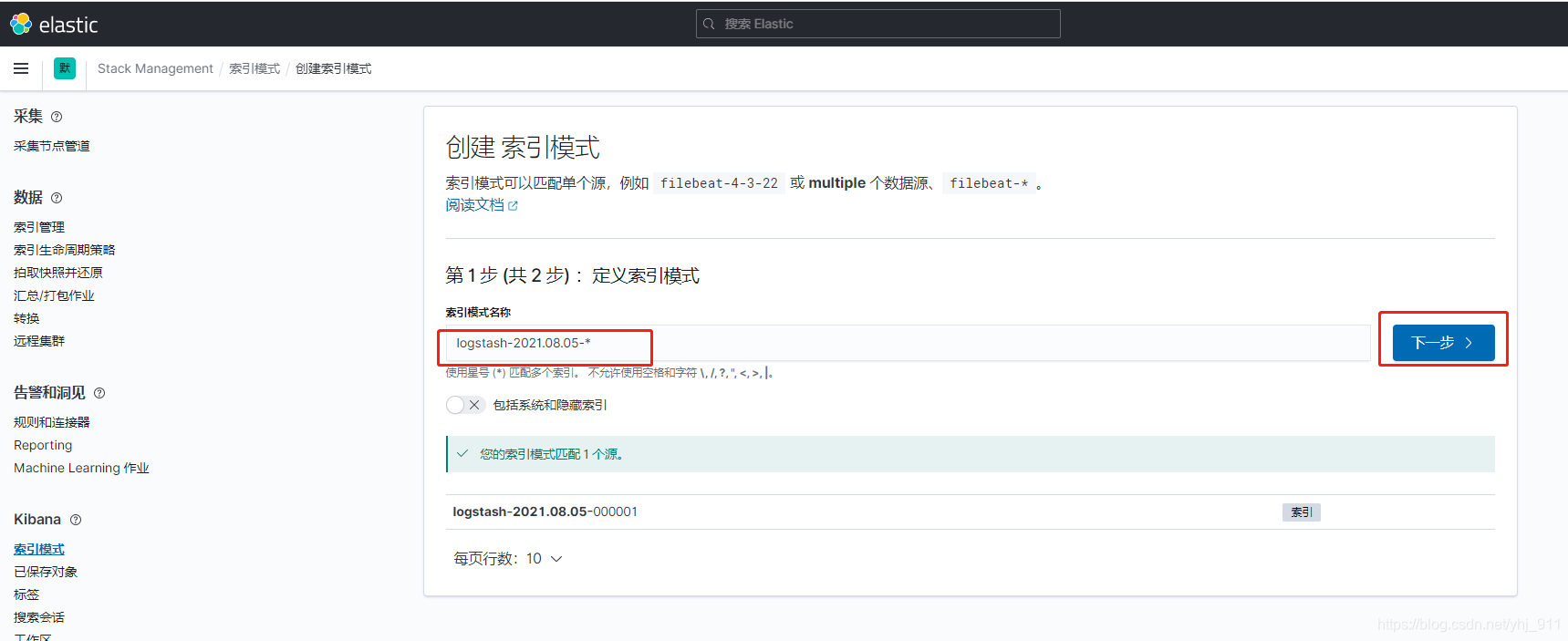Click the help icon next to Kibana

pyautogui.click(x=76, y=520)
